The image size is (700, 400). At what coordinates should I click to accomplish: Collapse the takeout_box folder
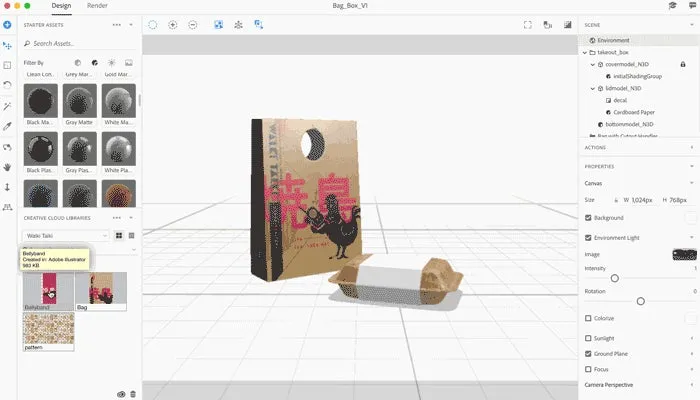(x=584, y=53)
